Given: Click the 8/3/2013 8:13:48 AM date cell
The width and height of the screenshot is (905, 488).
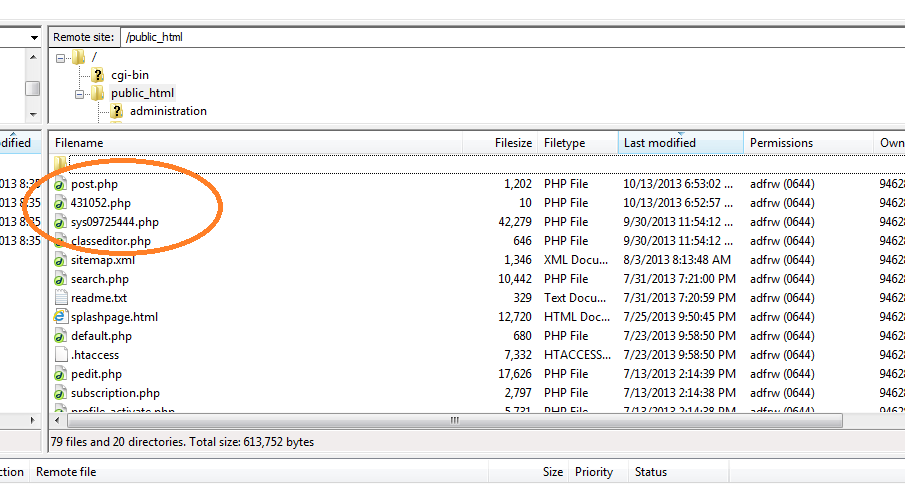Looking at the screenshot, I should pos(677,260).
